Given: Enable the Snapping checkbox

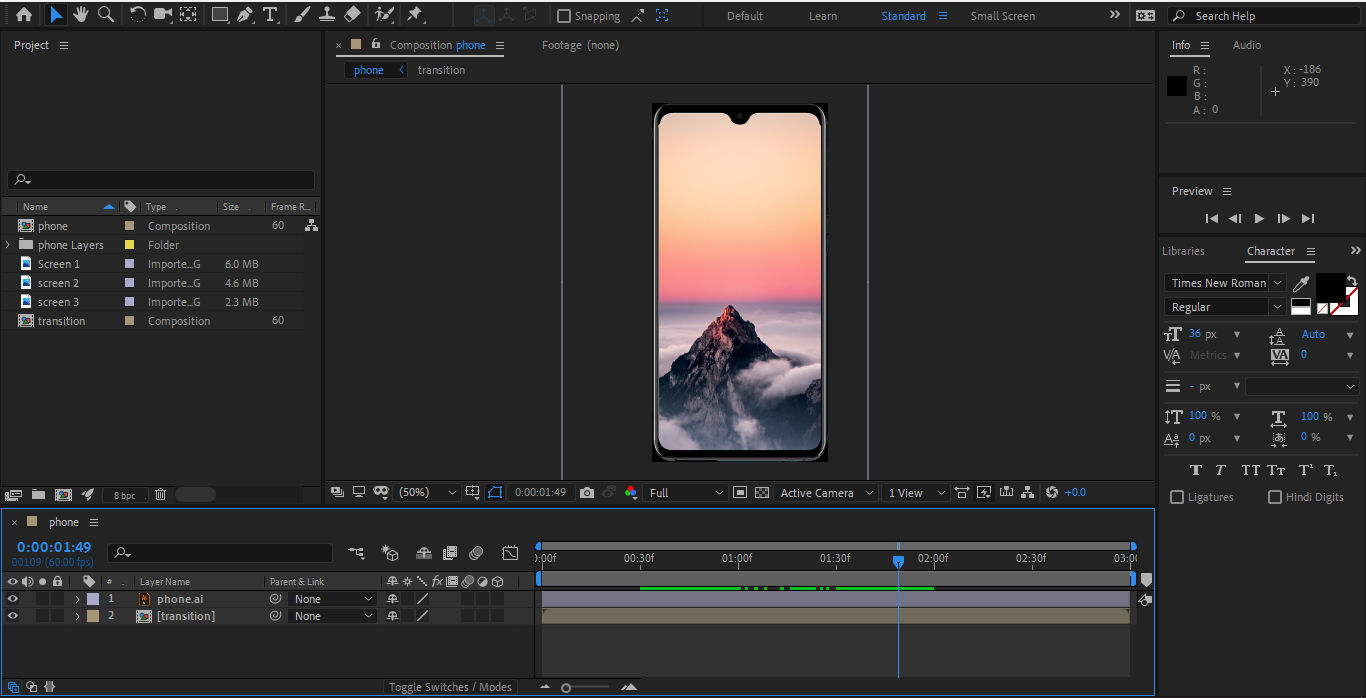Looking at the screenshot, I should (x=564, y=16).
